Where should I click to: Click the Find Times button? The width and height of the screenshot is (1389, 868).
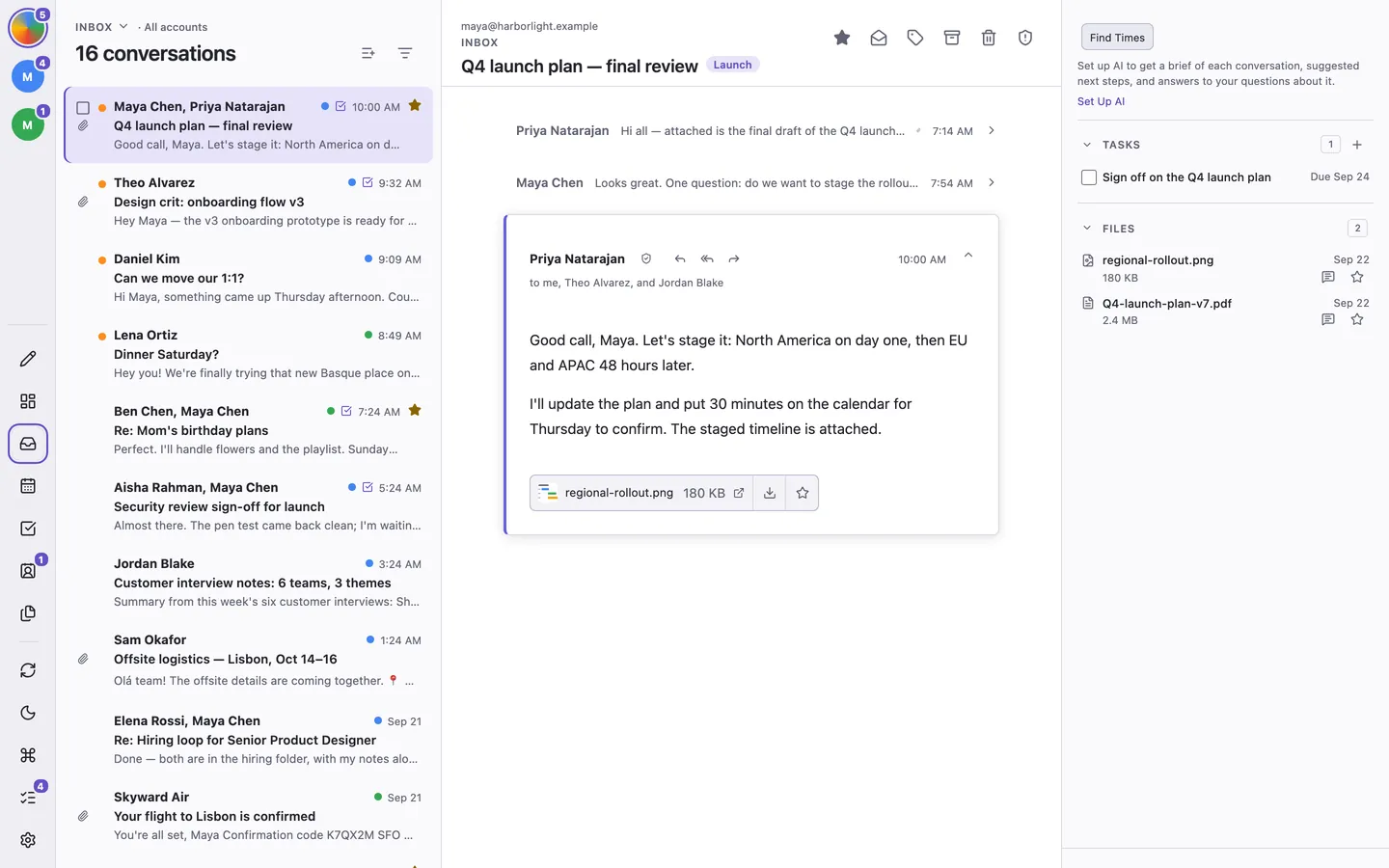coord(1117,38)
